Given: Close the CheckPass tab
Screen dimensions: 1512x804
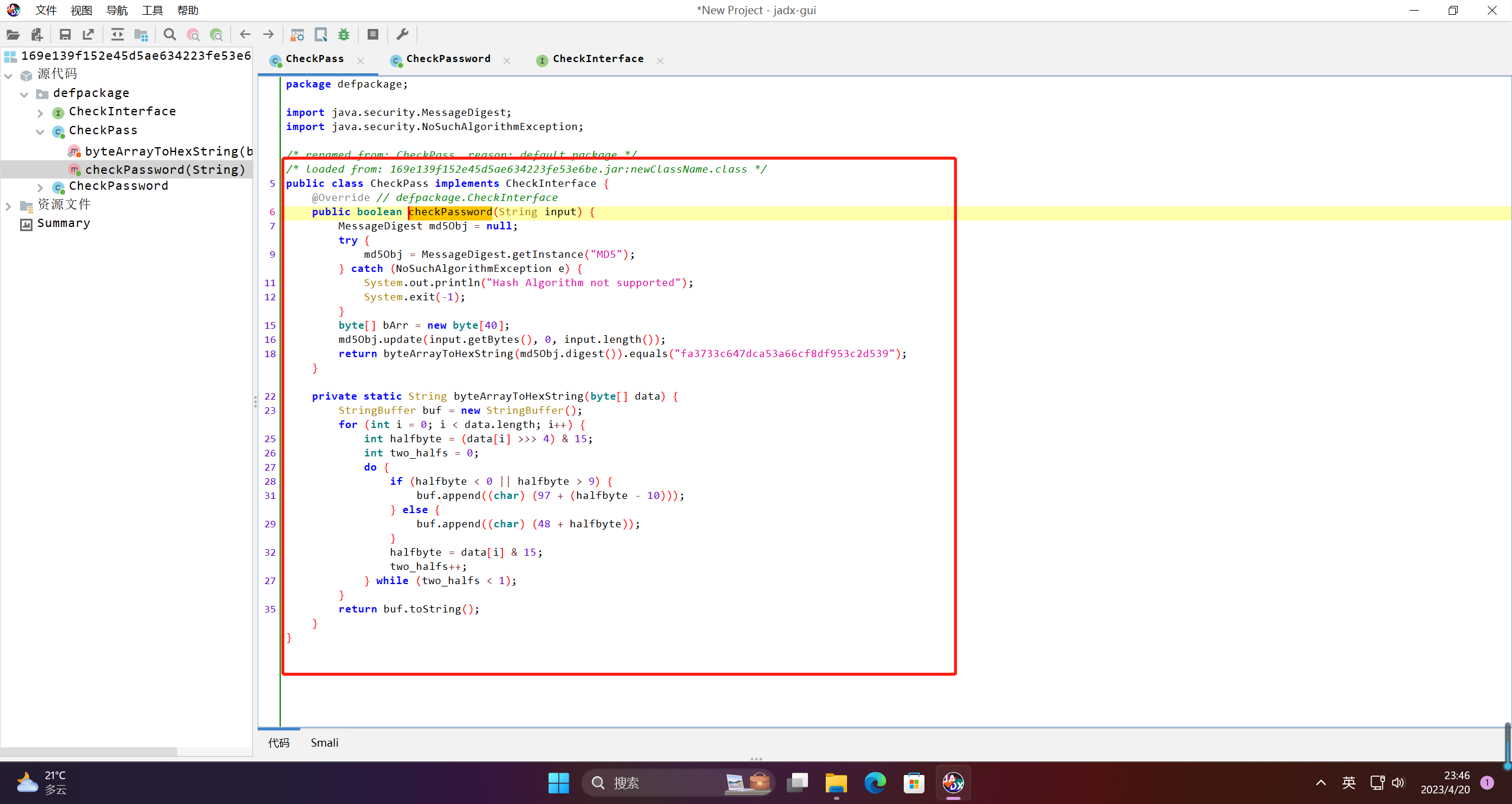Looking at the screenshot, I should tap(361, 61).
